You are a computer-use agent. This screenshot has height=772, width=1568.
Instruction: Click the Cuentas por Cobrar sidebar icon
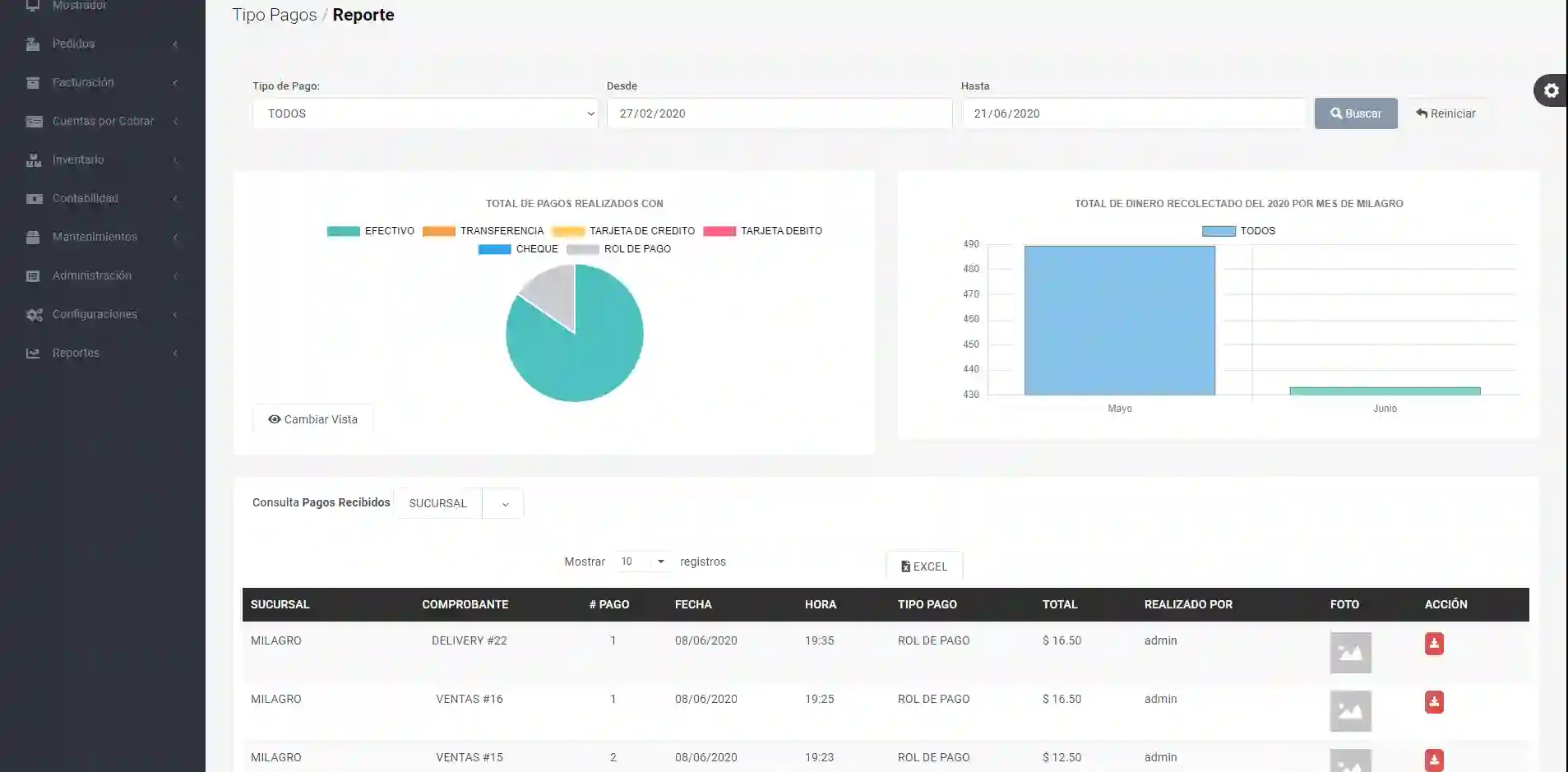coord(34,122)
